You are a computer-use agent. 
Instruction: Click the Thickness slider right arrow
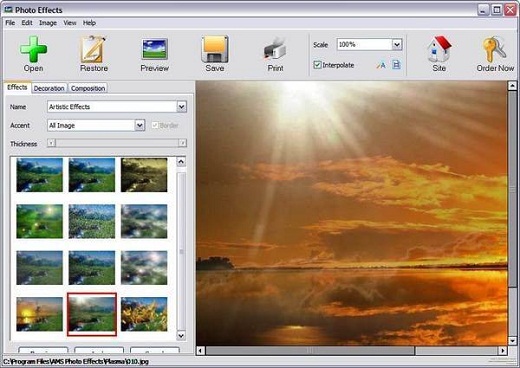[x=182, y=143]
